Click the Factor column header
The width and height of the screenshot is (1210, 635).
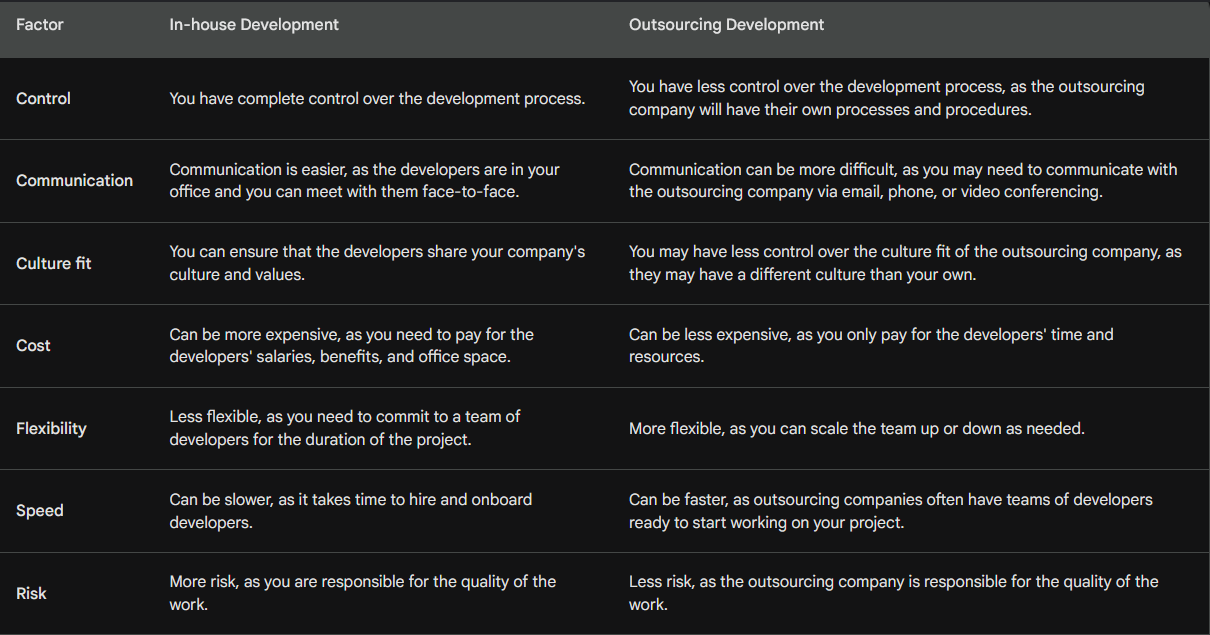pyautogui.click(x=40, y=25)
